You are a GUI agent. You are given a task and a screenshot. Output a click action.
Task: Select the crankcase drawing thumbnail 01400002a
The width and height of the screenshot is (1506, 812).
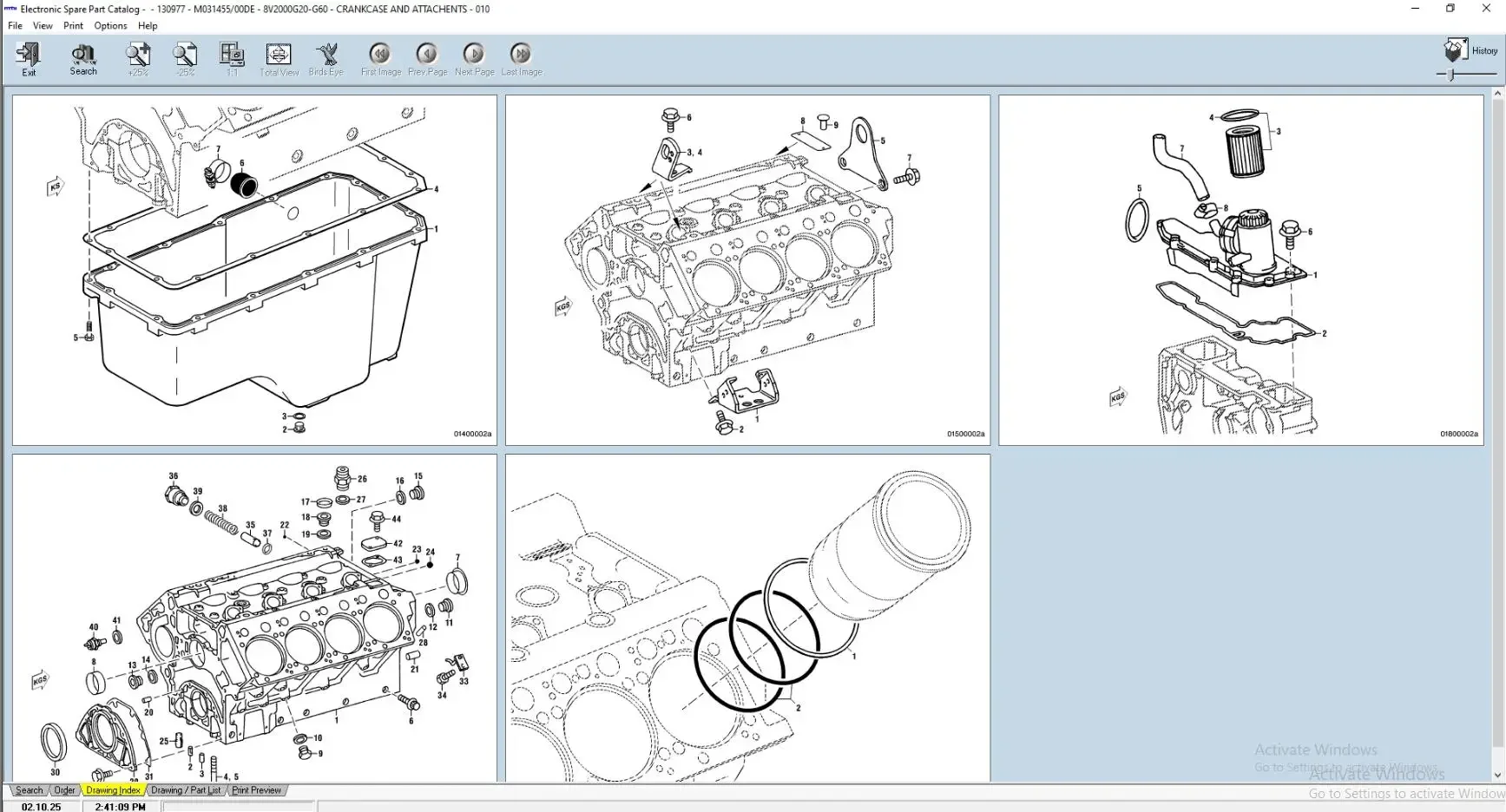pos(253,269)
